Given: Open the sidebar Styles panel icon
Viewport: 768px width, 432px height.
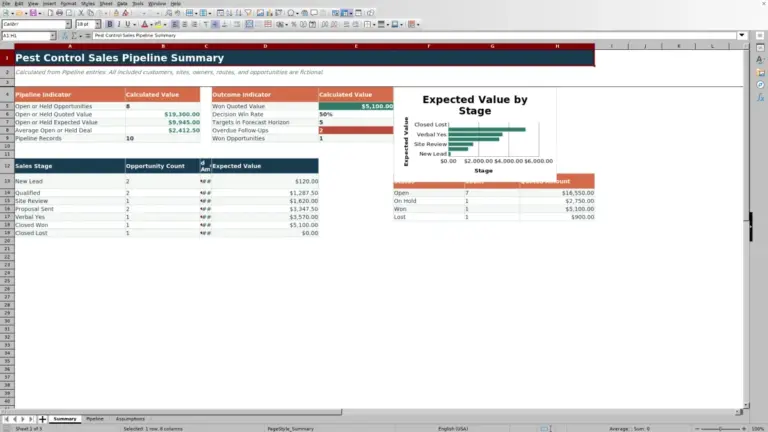Looking at the screenshot, I should (760, 59).
